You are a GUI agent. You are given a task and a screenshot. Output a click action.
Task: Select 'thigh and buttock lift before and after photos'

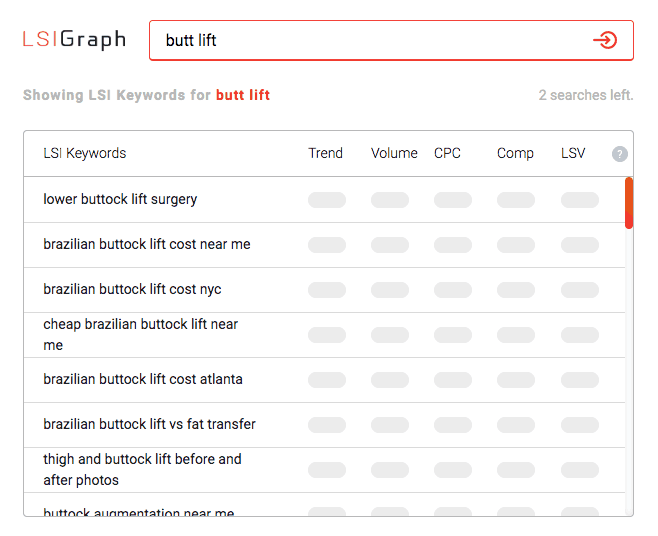point(142,469)
